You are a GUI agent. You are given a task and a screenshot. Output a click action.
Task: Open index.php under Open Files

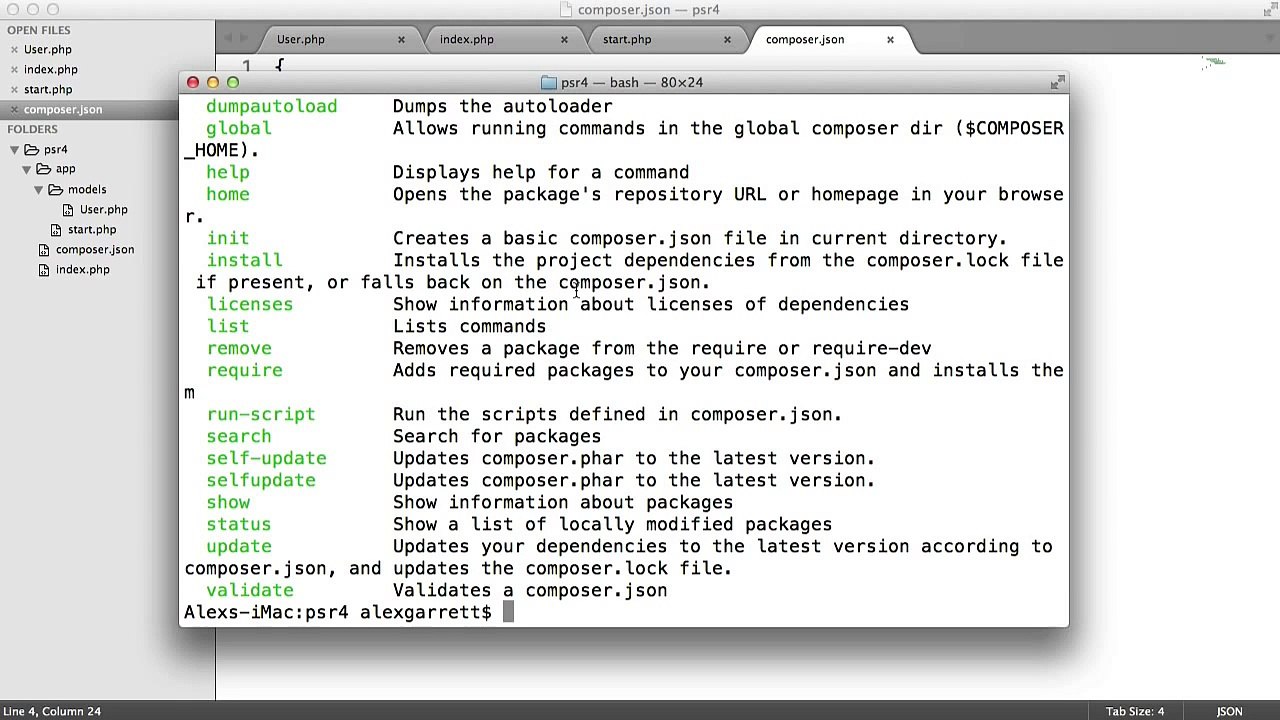point(51,69)
